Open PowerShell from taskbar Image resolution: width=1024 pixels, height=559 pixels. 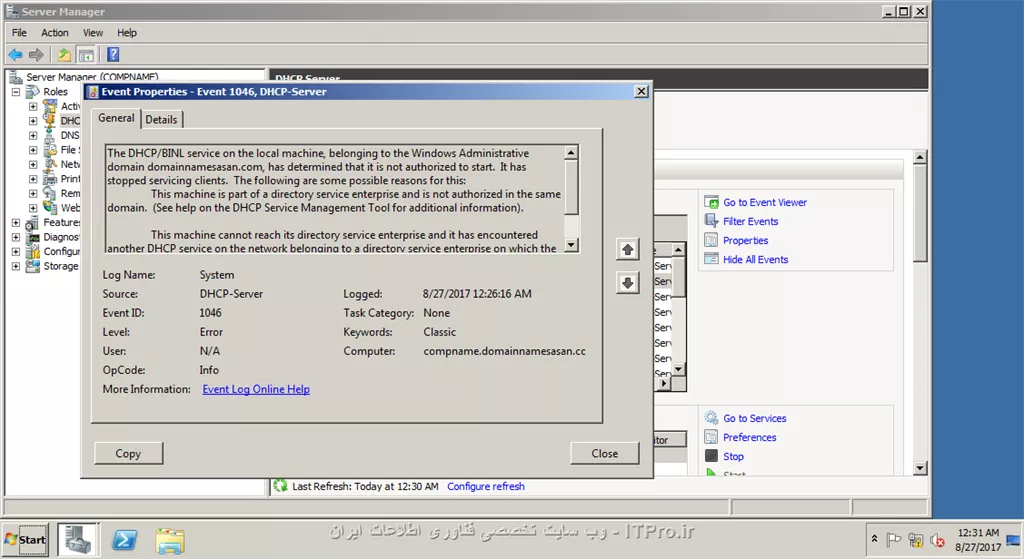(x=124, y=540)
